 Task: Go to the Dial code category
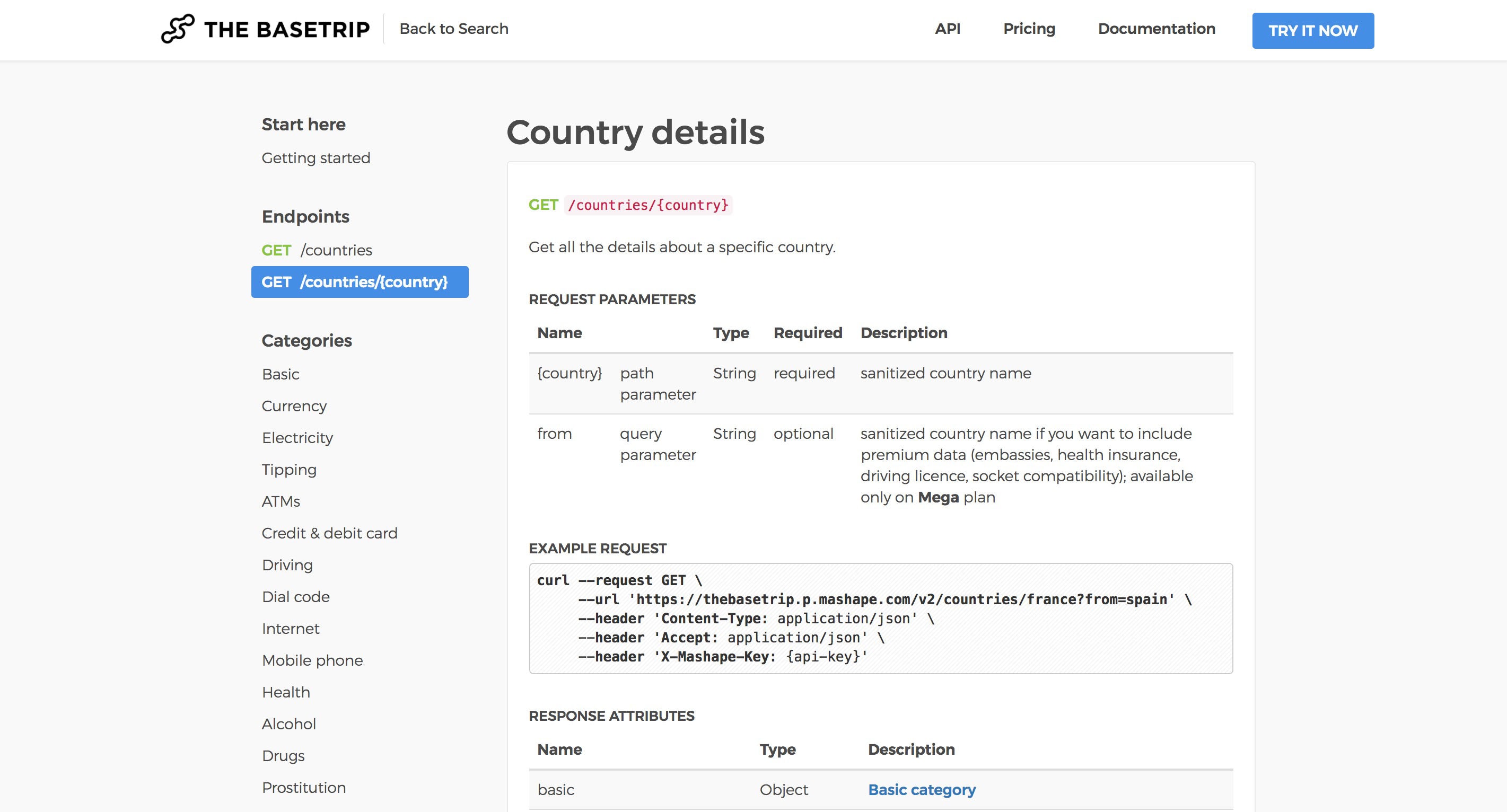(295, 597)
